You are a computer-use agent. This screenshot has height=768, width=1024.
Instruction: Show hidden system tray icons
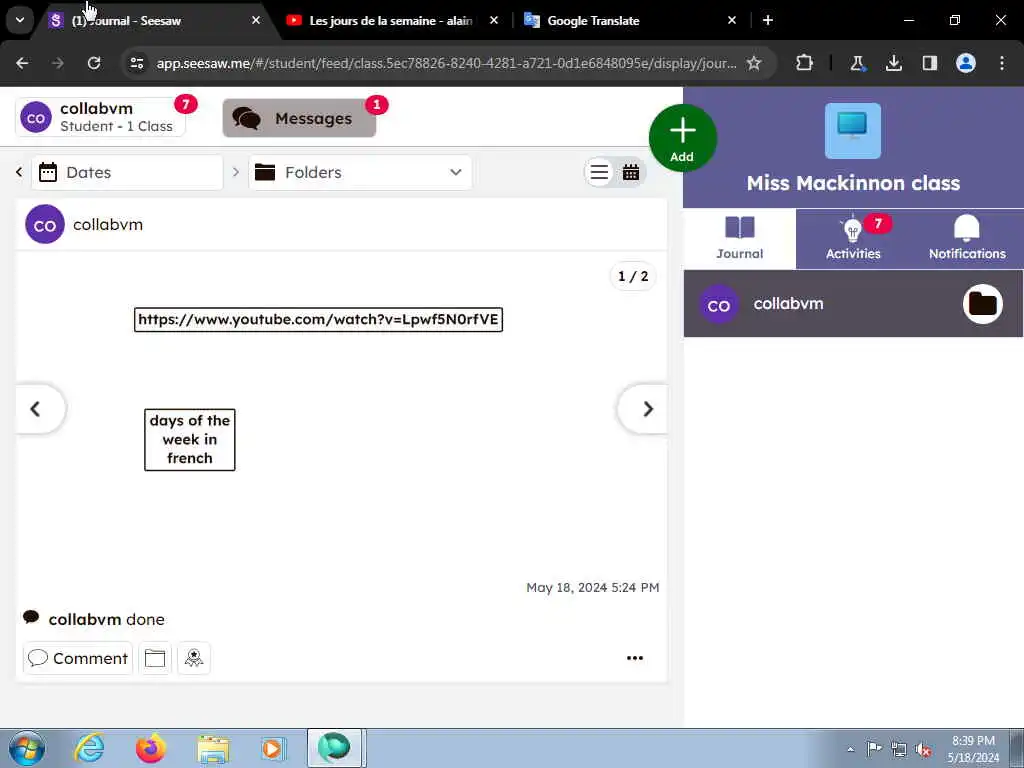(x=850, y=749)
